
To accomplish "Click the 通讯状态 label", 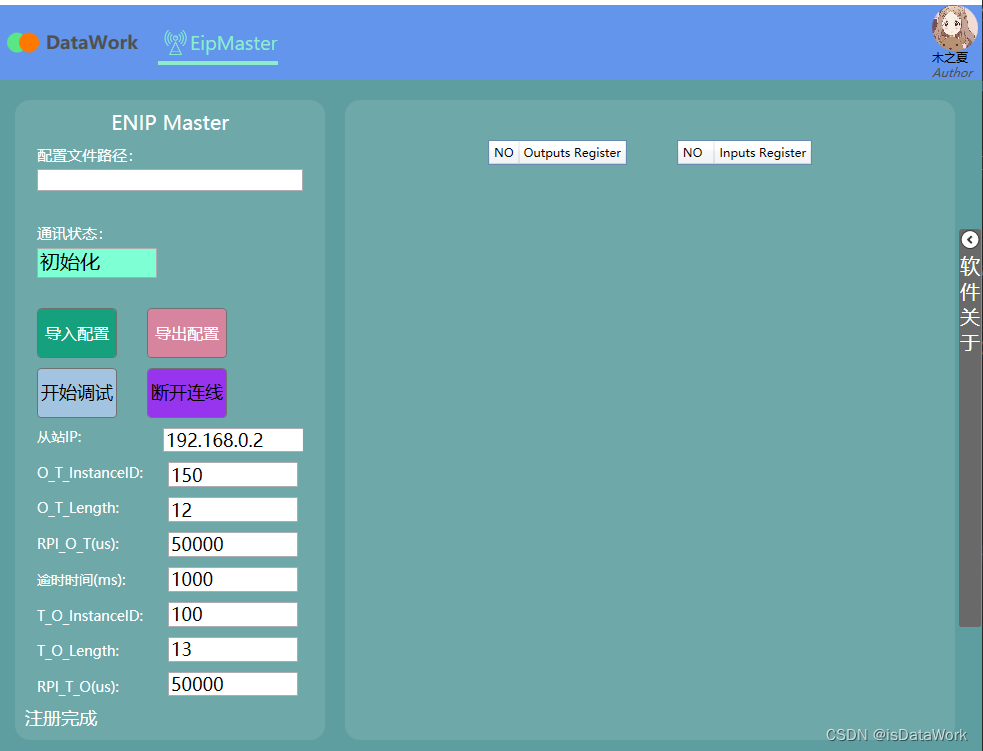I will (x=70, y=234).
